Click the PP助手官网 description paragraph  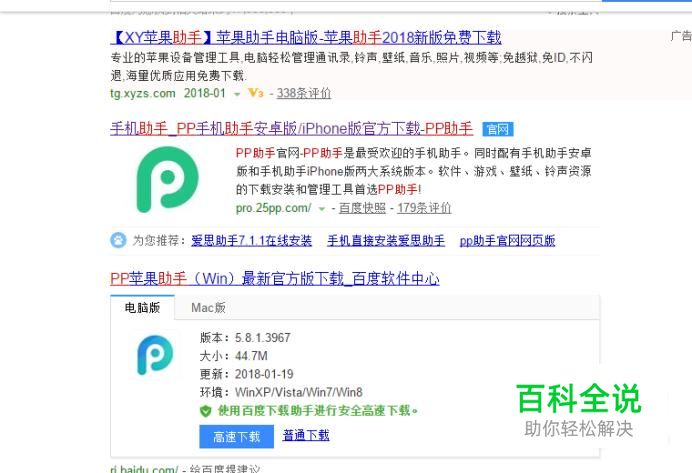pos(413,171)
